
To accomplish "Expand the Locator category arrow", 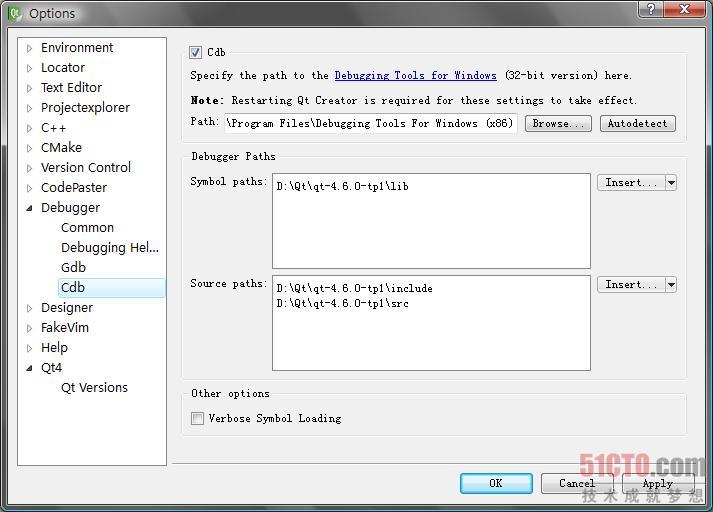I will click(x=30, y=68).
